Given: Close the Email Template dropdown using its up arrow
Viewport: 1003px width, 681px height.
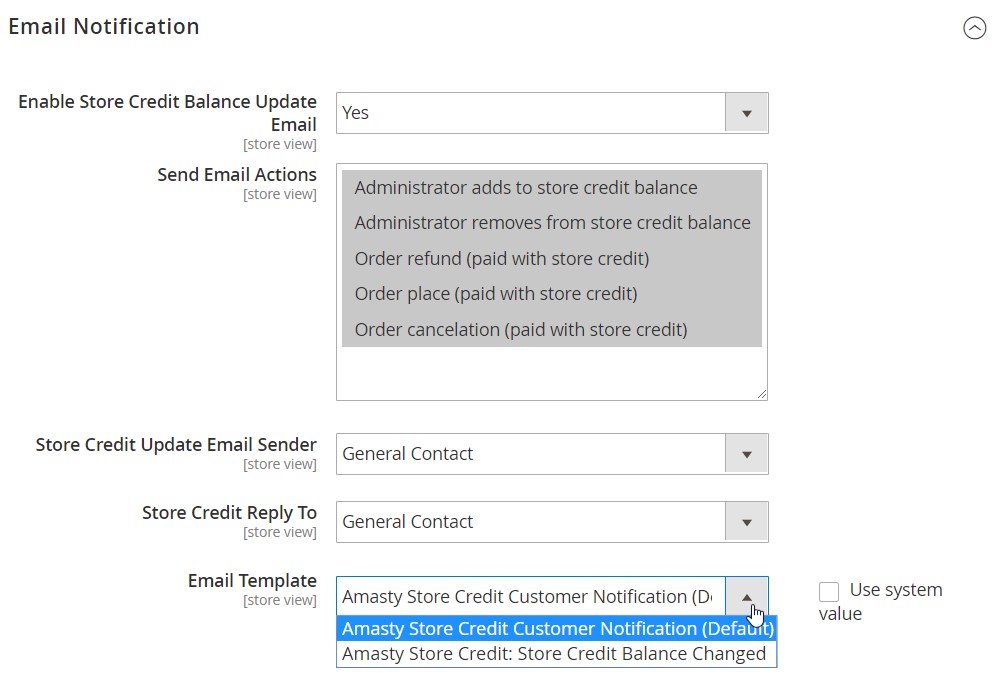Looking at the screenshot, I should coord(746,597).
